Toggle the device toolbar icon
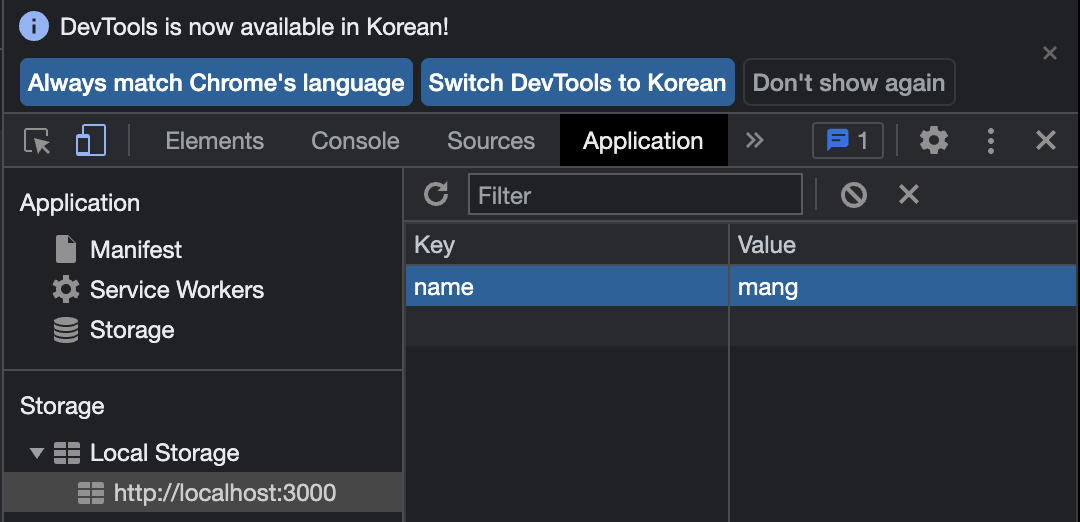Image resolution: width=1080 pixels, height=522 pixels. coord(91,140)
